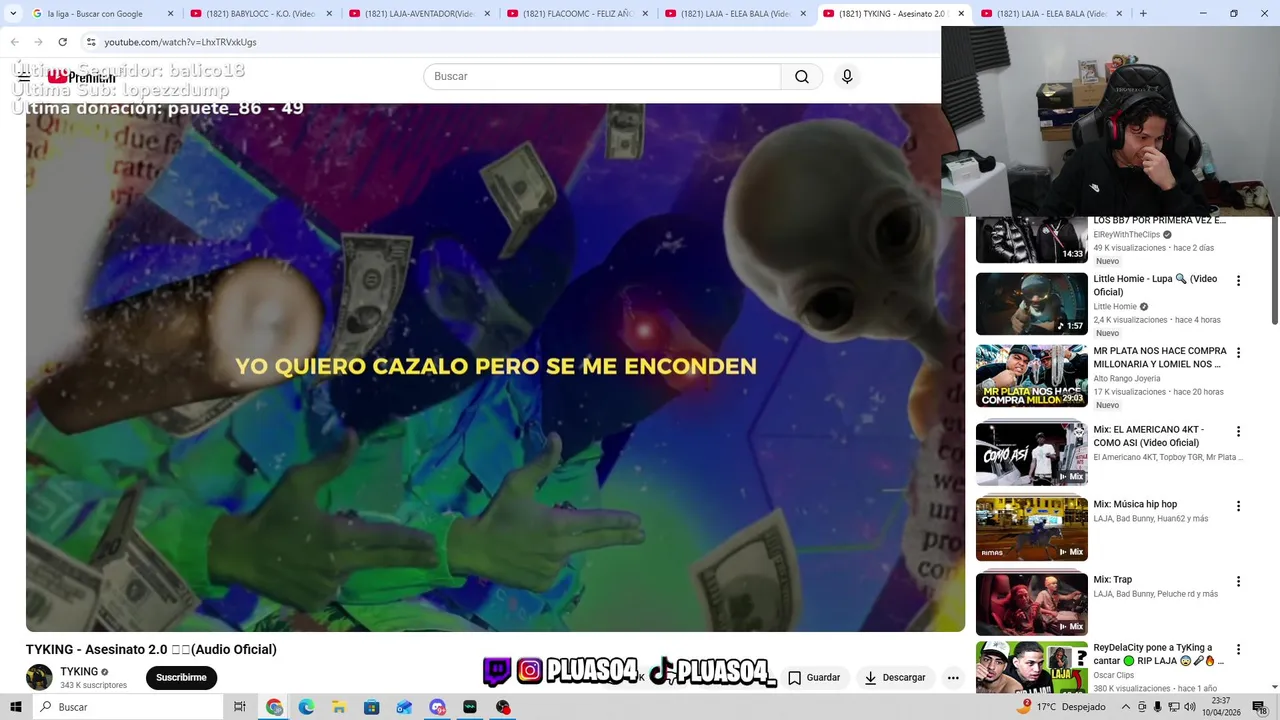Open options menu for Mix: Música hip hop

click(x=1238, y=506)
